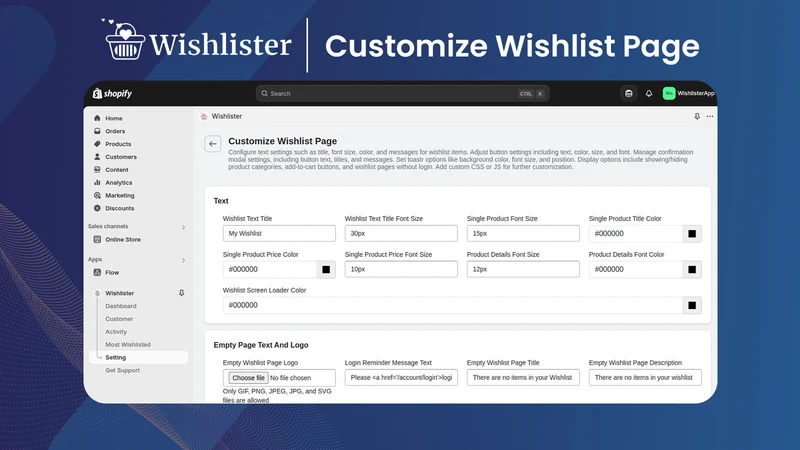Screen dimensions: 800x450
Task: Click the Empty Wishlist Page Description field
Action: (x=645, y=378)
